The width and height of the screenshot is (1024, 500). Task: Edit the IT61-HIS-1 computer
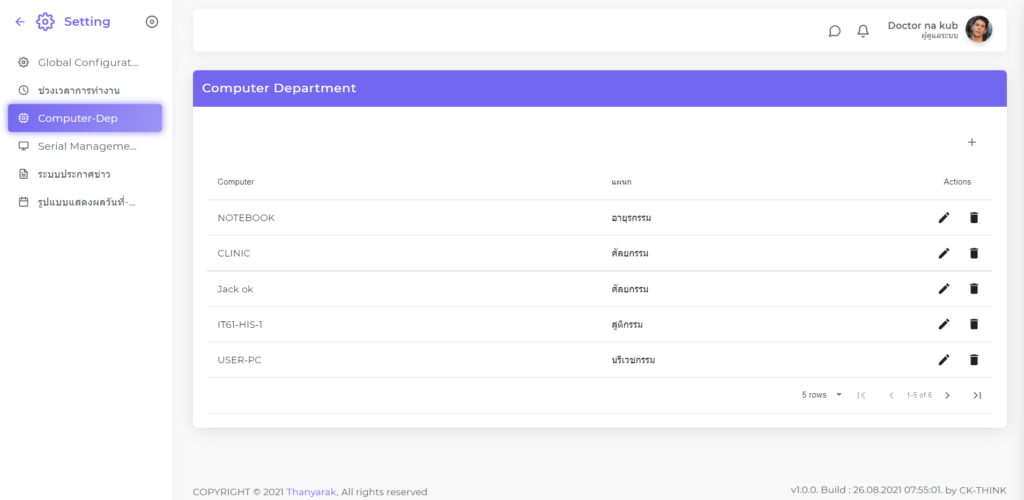pos(944,325)
